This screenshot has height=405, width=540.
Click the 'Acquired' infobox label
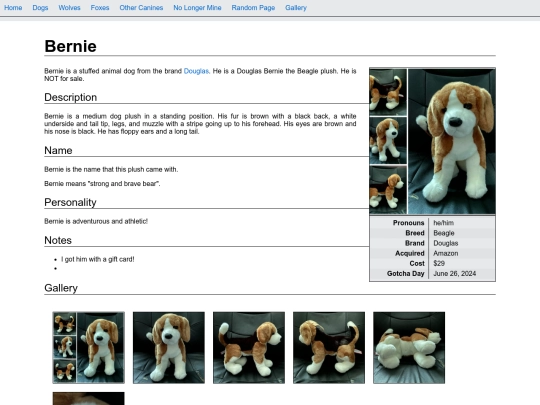[409, 253]
